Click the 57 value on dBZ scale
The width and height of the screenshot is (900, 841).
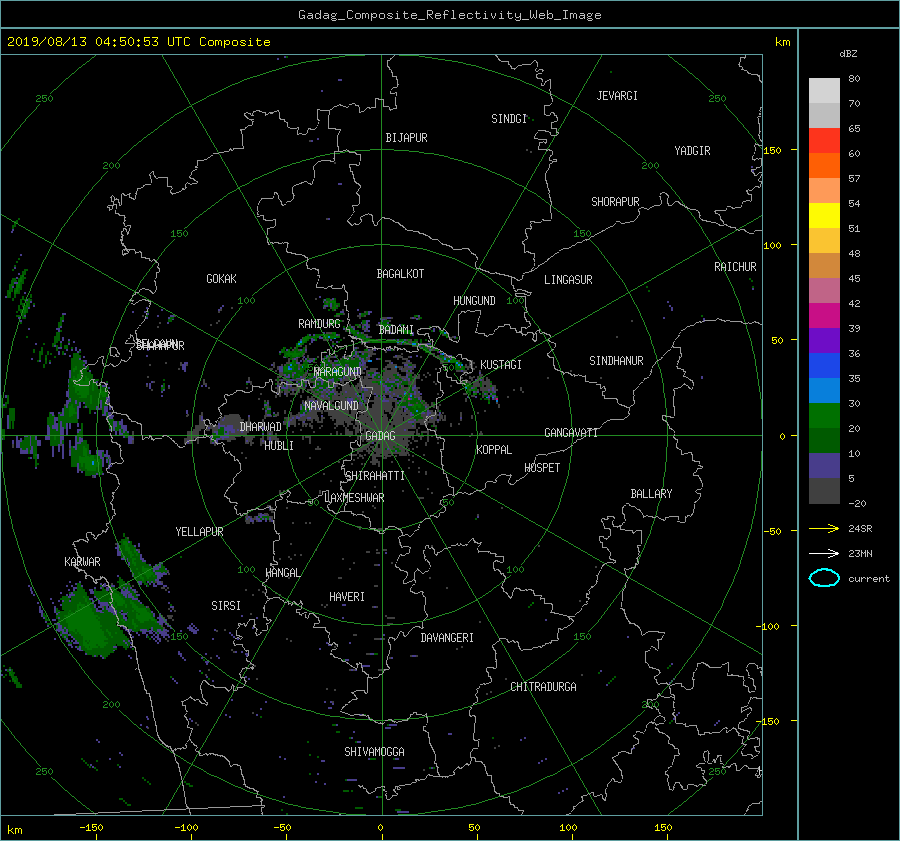click(854, 179)
